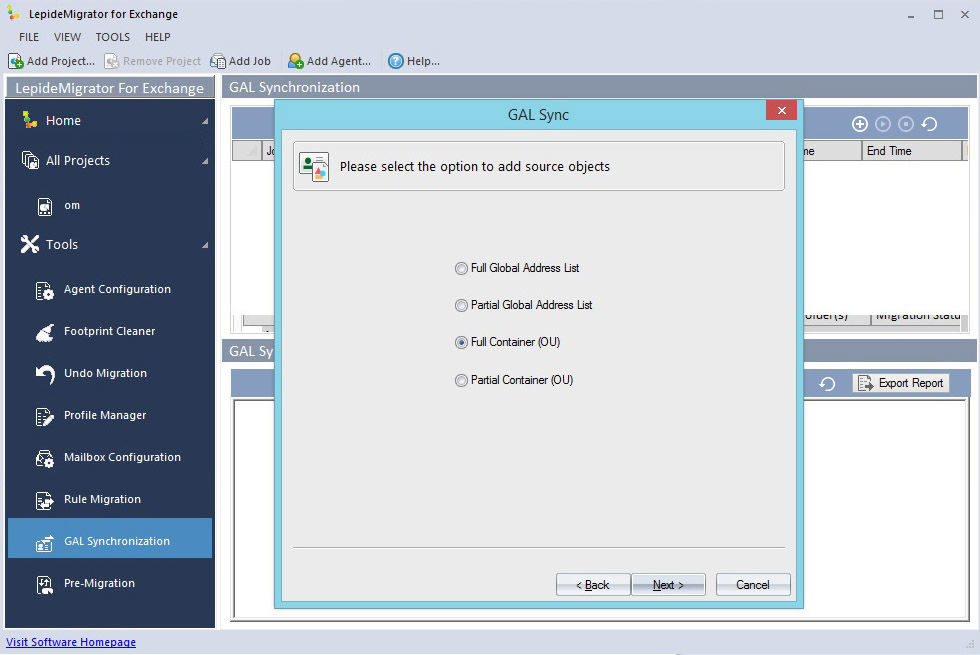The height and width of the screenshot is (655, 980).
Task: Click Next to continue GAL Sync
Action: [668, 585]
